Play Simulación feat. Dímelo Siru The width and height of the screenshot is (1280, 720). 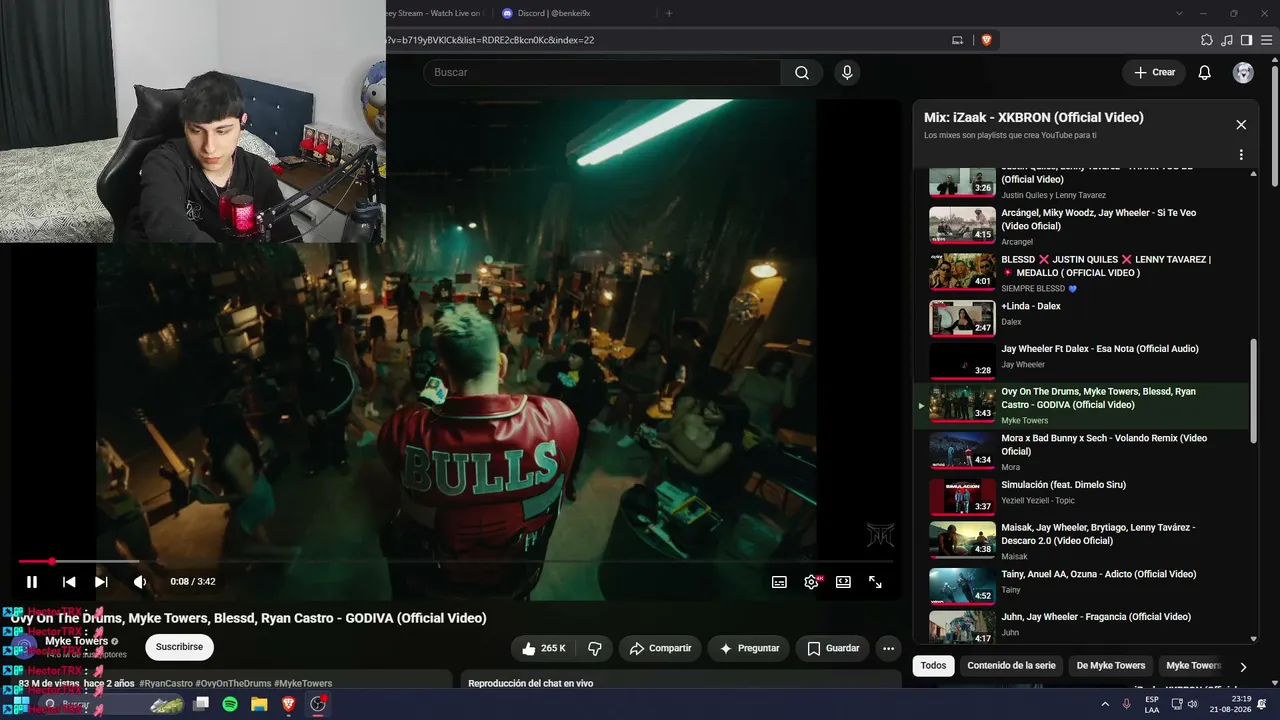pos(1082,496)
